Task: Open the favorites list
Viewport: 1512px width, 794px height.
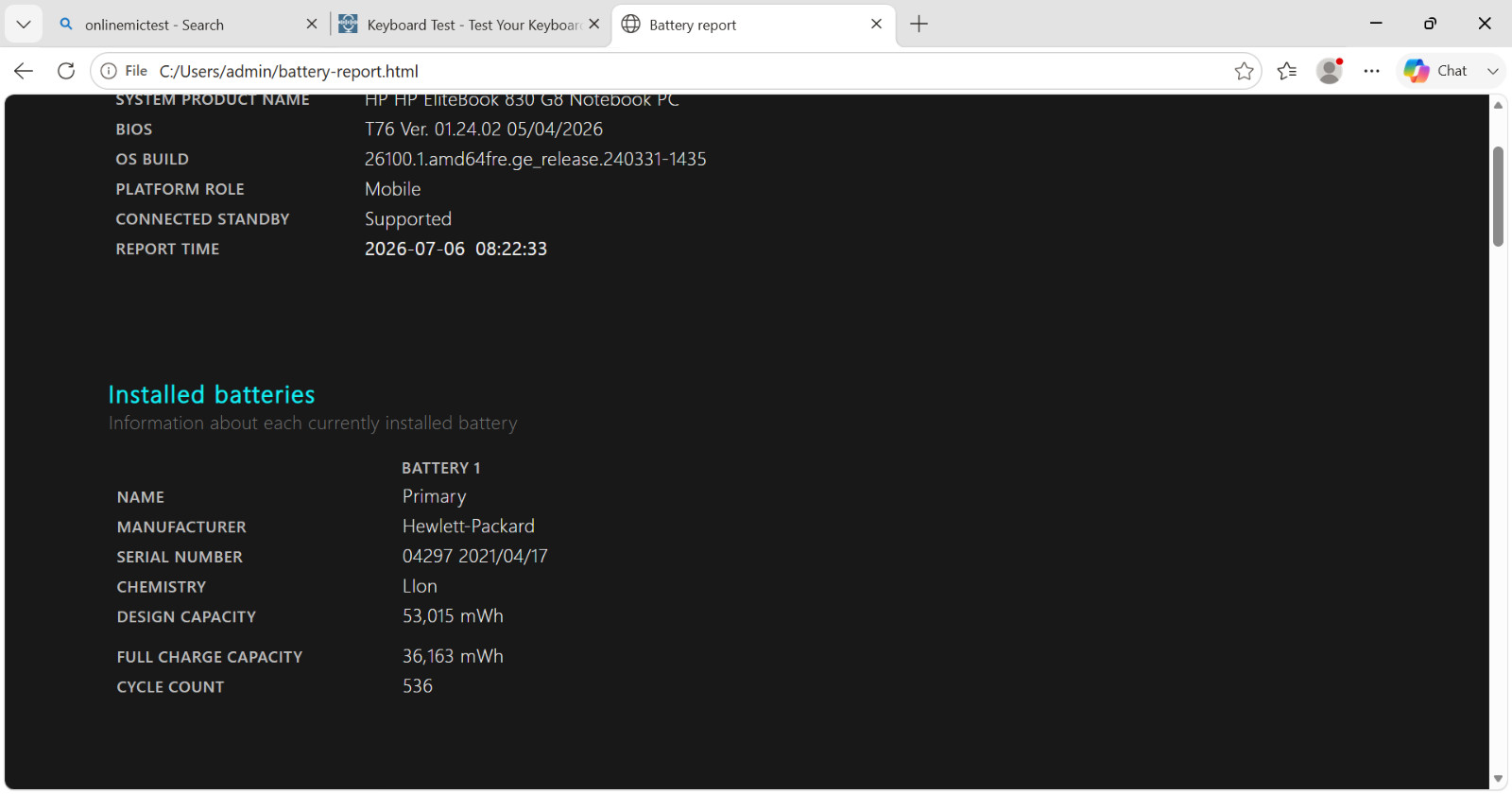Action: click(1287, 71)
